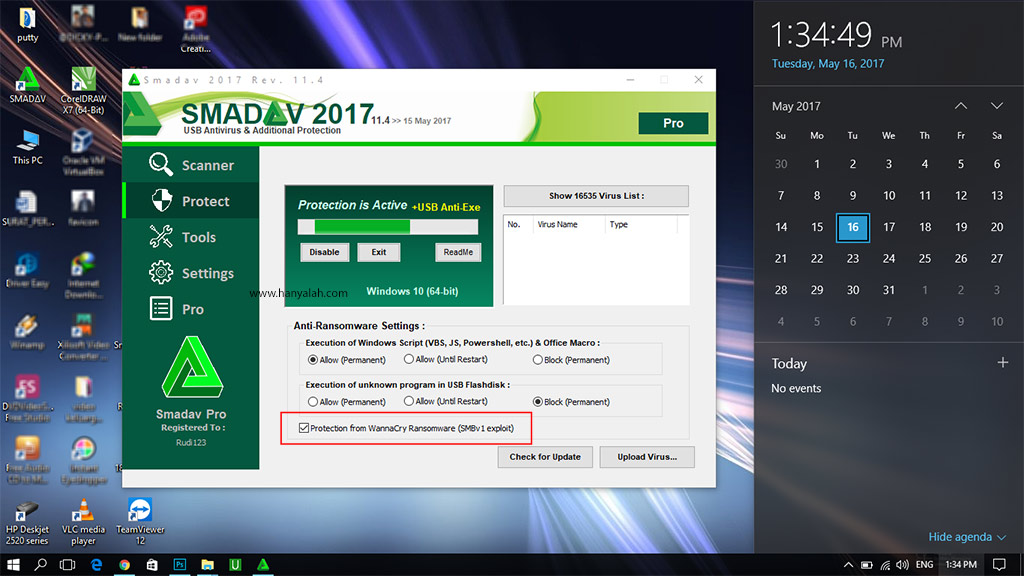Click the taskbar search icon
This screenshot has height=576, width=1024.
coord(40,565)
